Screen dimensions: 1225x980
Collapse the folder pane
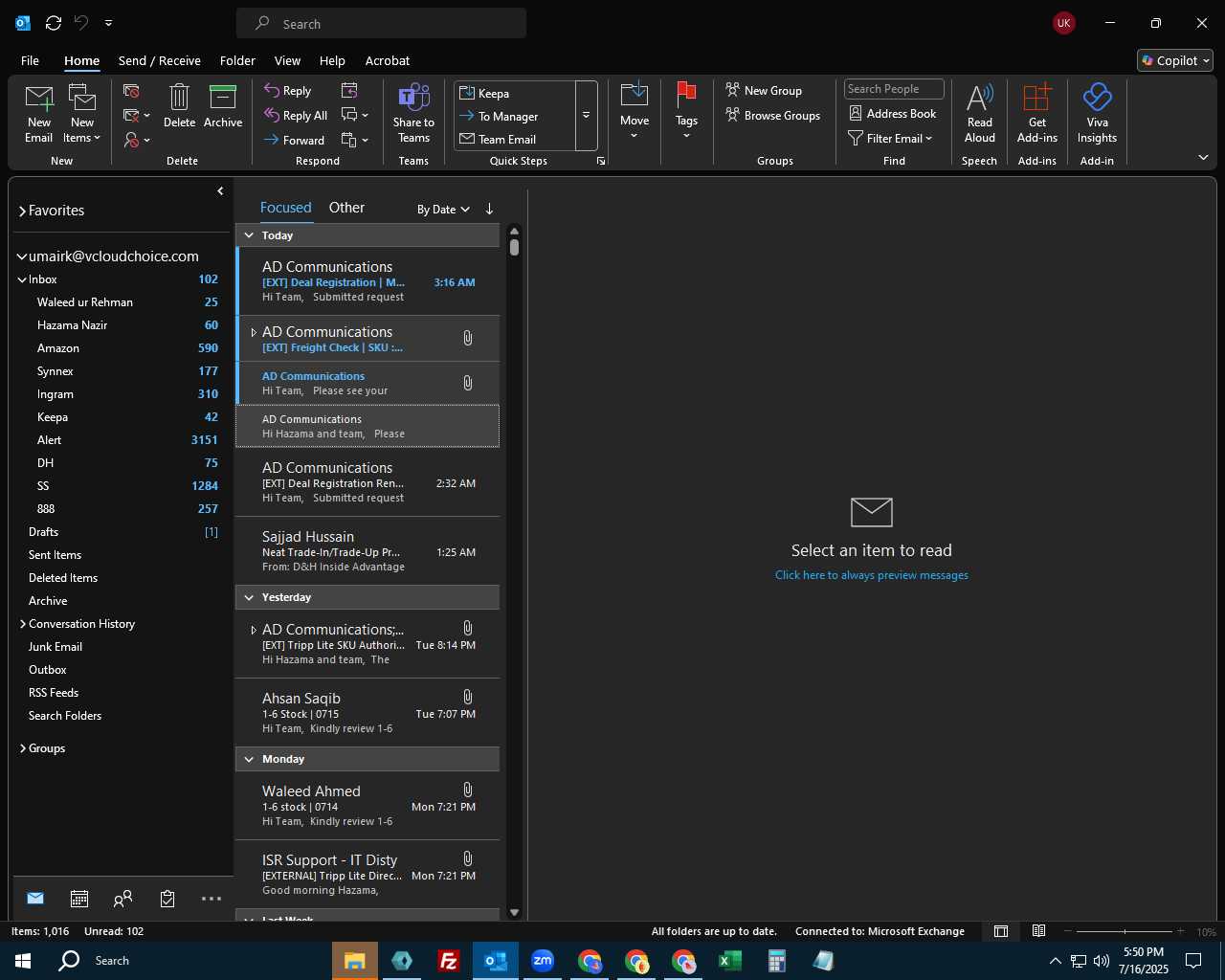click(x=220, y=191)
